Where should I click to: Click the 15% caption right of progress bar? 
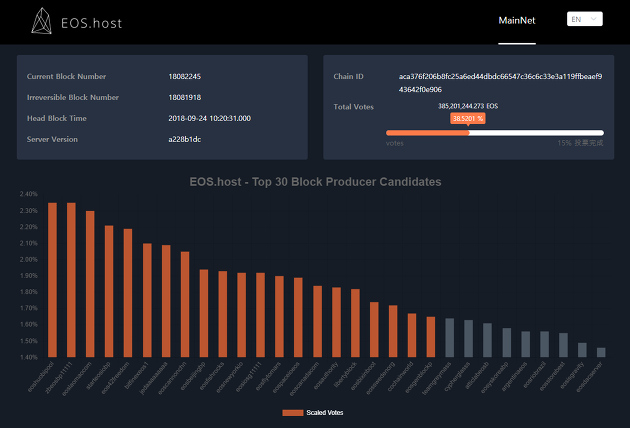point(580,143)
